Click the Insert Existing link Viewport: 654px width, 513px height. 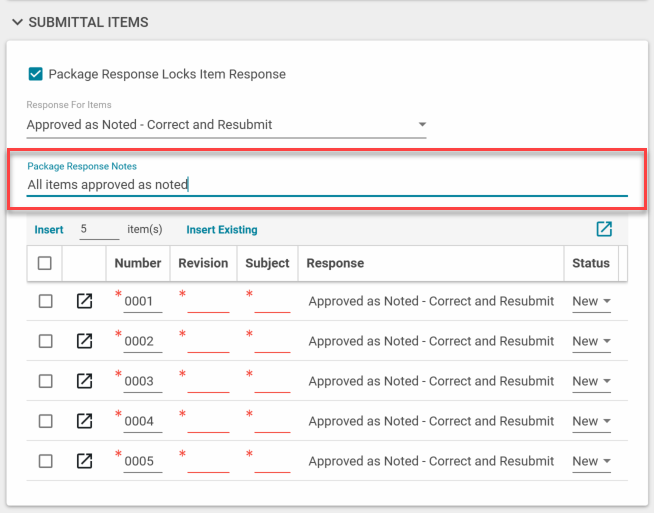click(222, 230)
